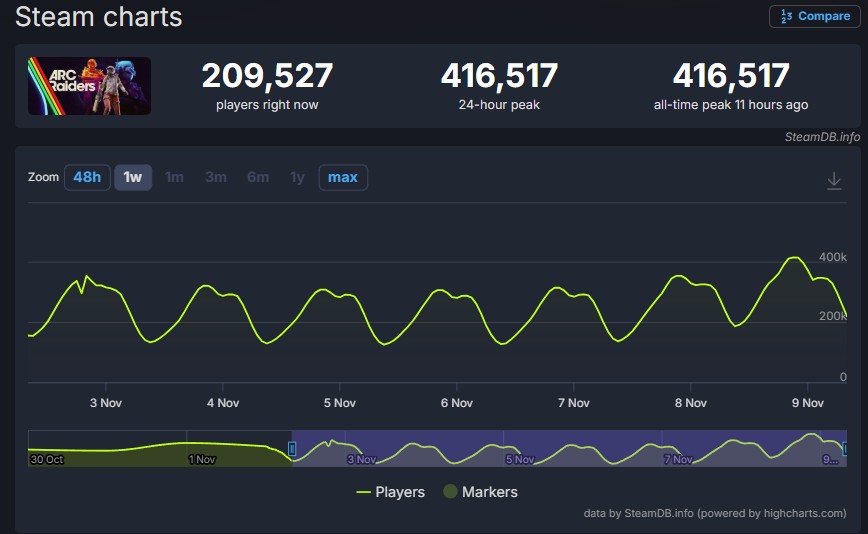This screenshot has height=534, width=868.
Task: Click the Compare button
Action: [814, 16]
